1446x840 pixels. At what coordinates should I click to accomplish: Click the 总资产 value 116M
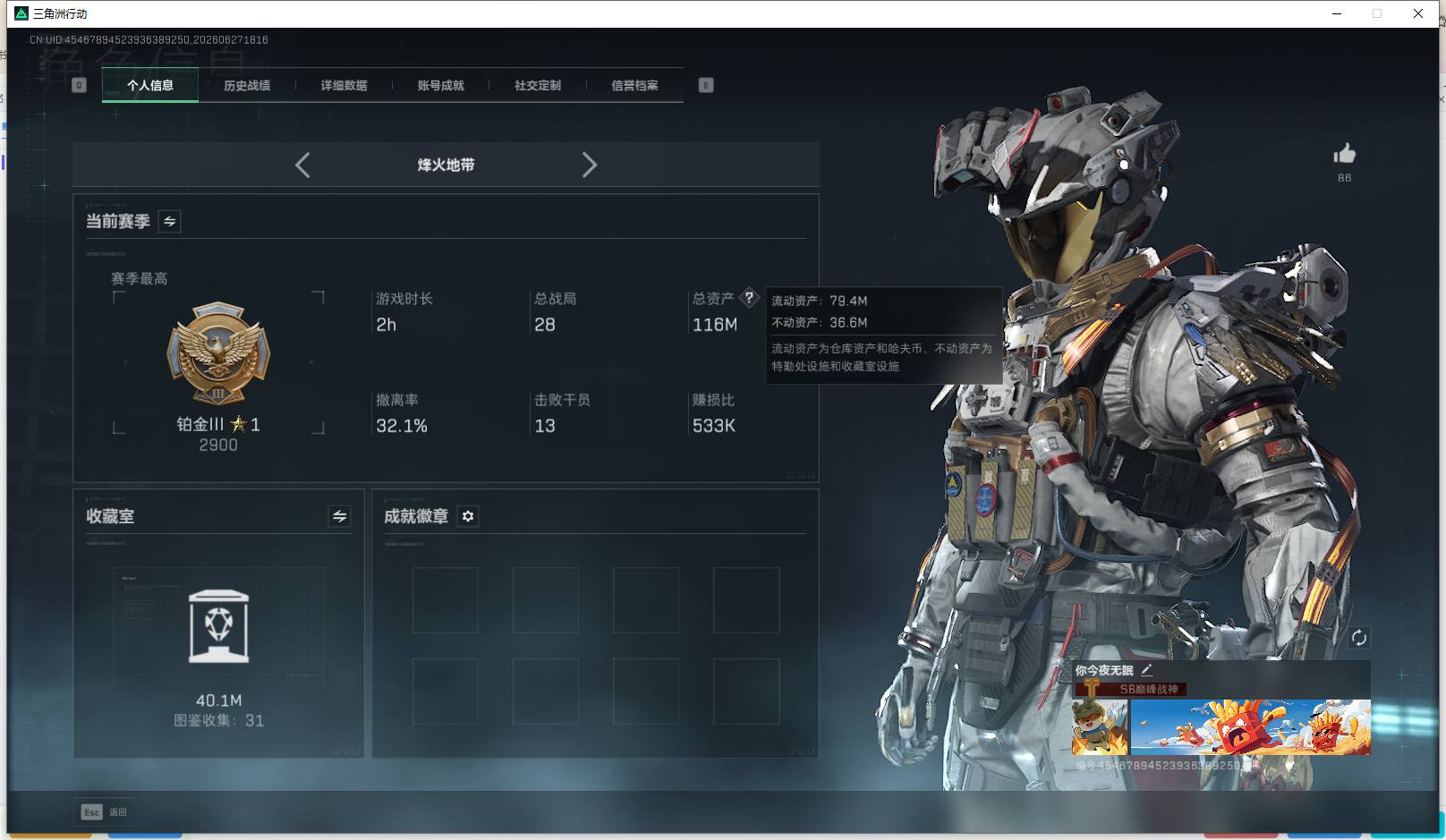tap(715, 325)
